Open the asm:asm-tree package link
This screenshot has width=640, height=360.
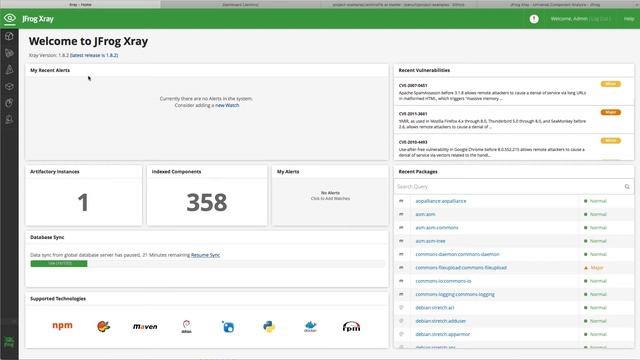pyautogui.click(x=430, y=241)
